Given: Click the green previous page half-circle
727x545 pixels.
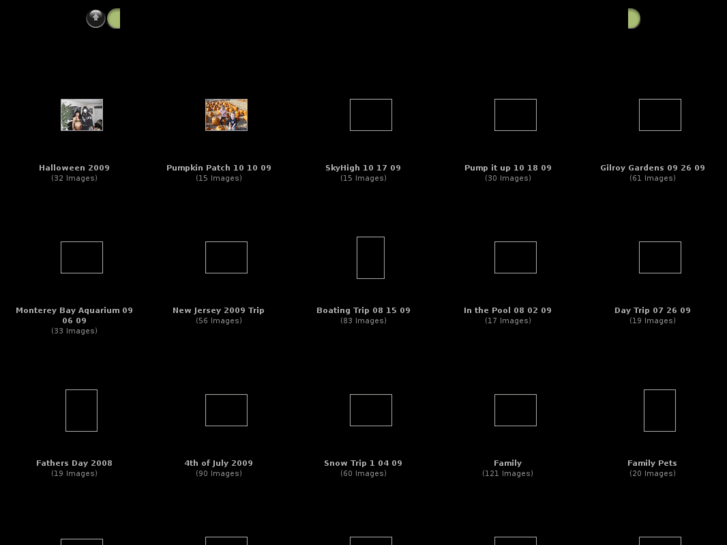Looking at the screenshot, I should click(114, 19).
